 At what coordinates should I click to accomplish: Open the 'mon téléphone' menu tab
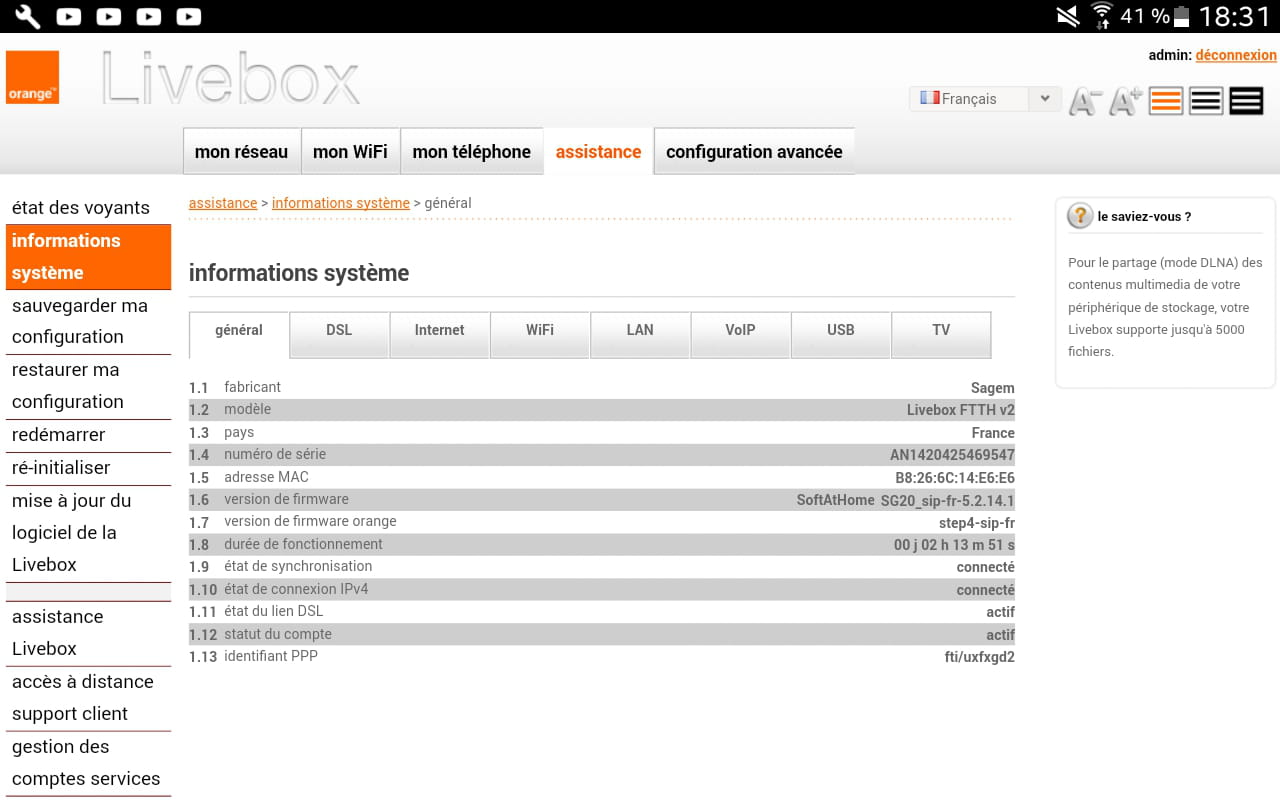(471, 152)
